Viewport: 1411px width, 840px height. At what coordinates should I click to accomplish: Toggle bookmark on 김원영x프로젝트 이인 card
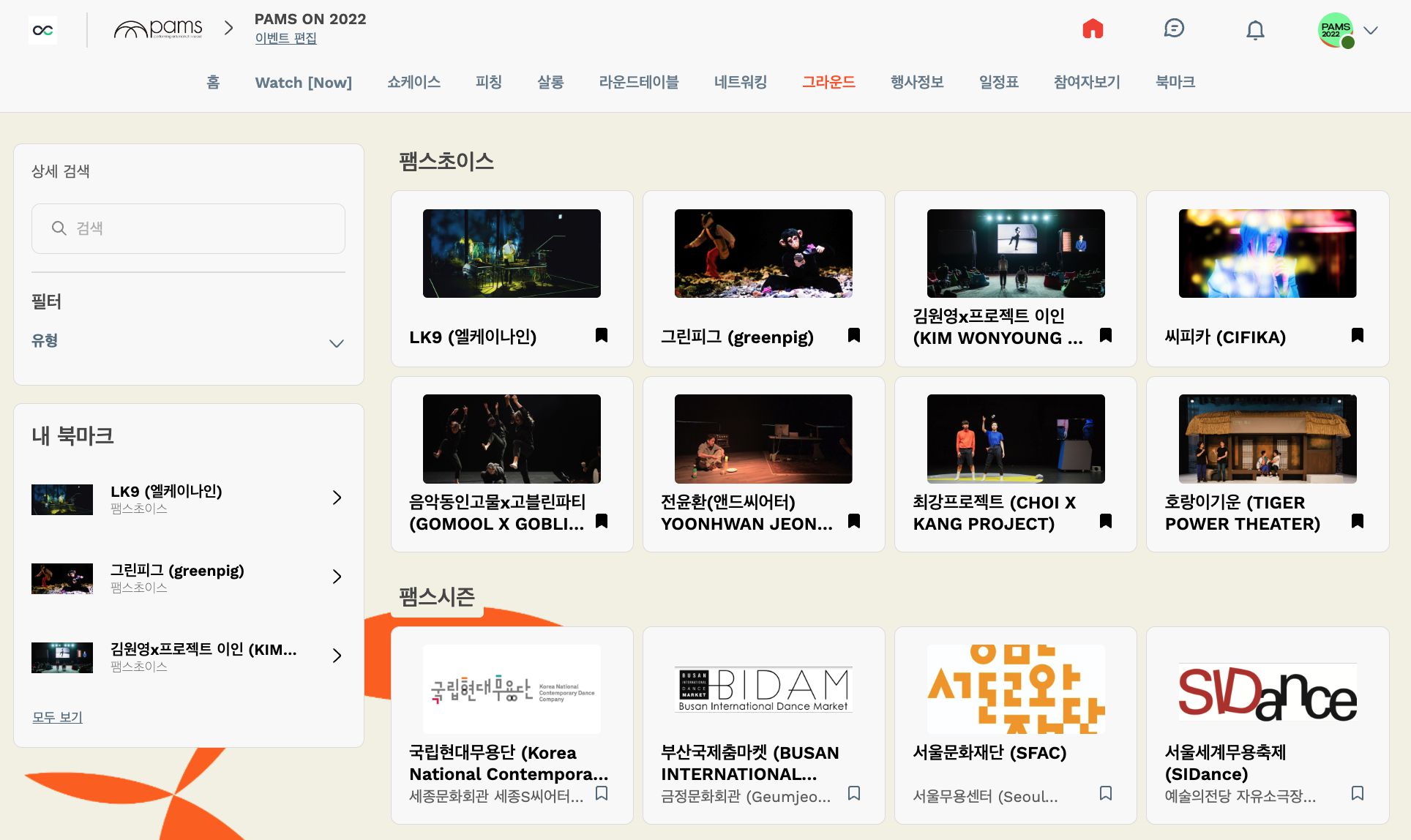pos(1106,335)
